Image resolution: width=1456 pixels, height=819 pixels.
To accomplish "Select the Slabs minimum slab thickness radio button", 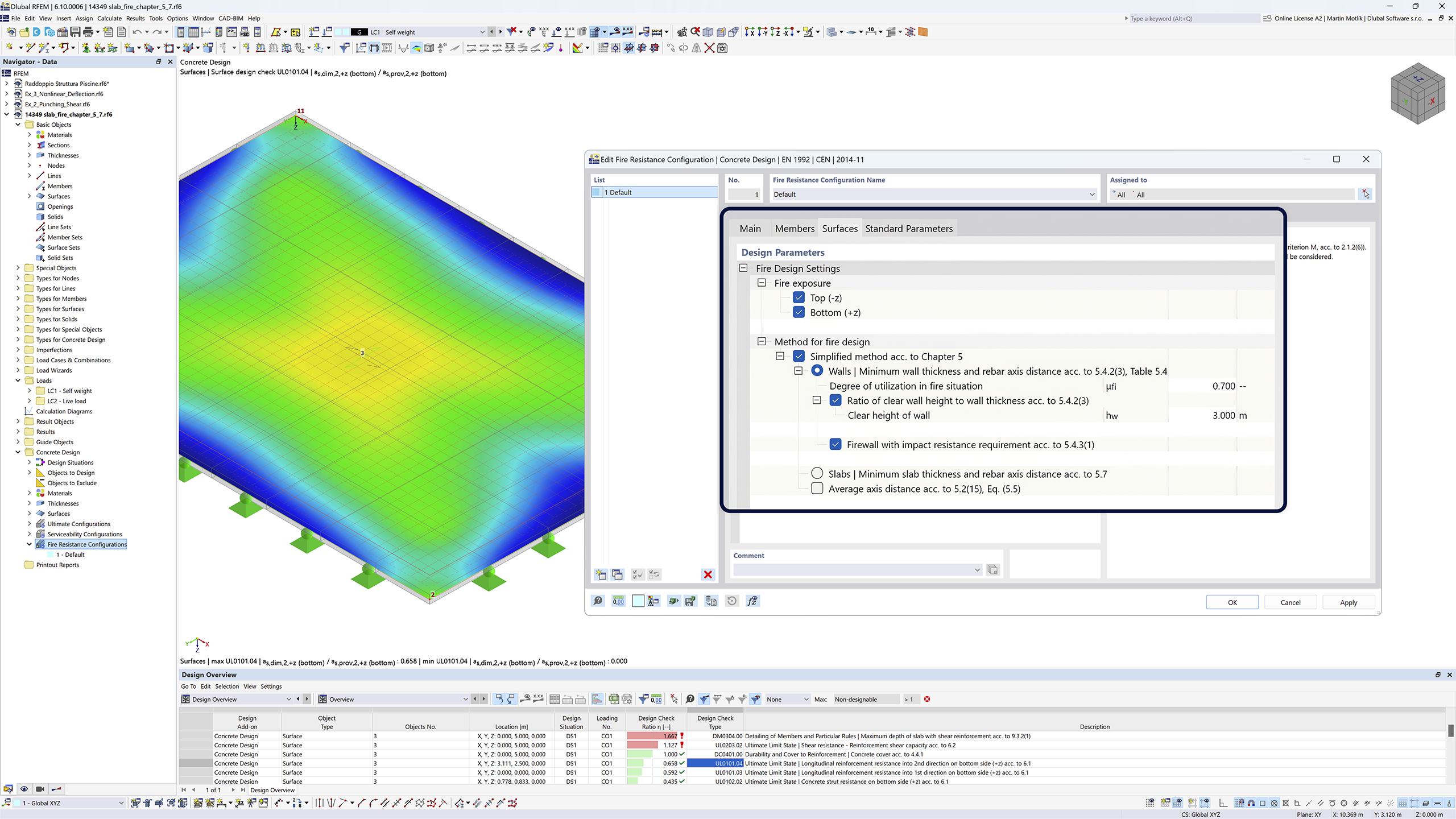I will [x=817, y=473].
